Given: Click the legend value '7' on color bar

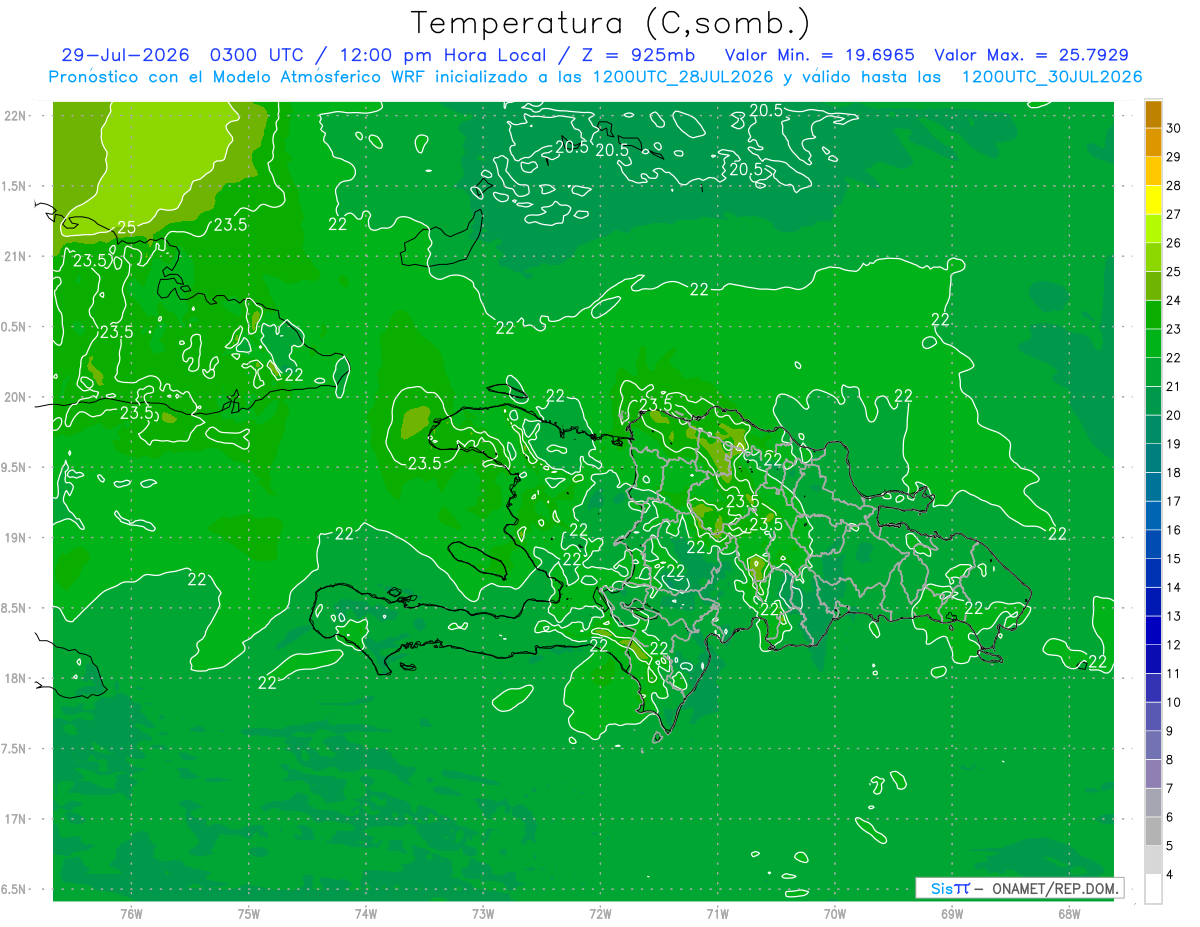Looking at the screenshot, I should pos(1171,789).
